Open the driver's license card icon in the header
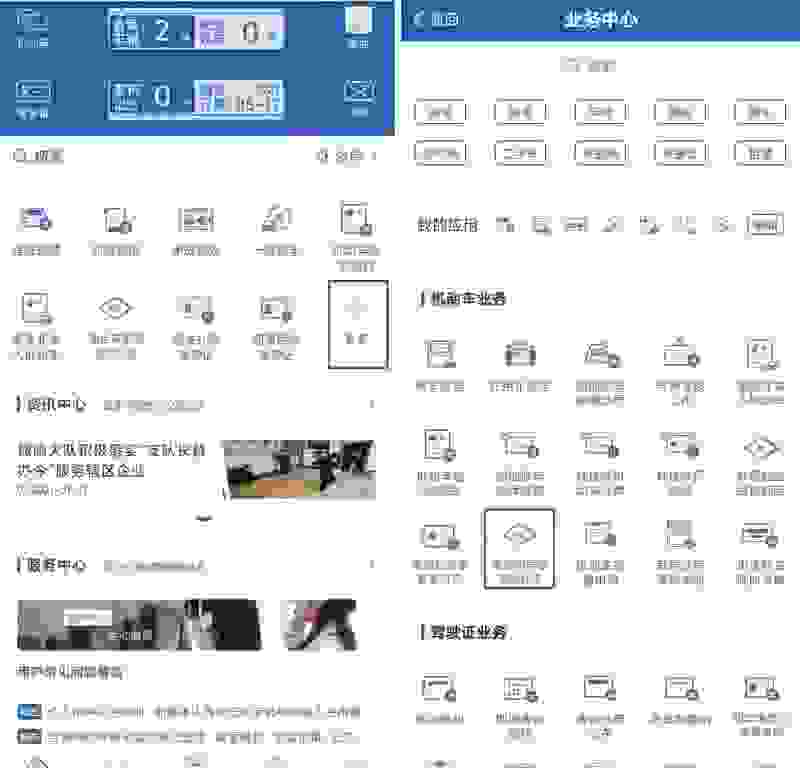Image resolution: width=800 pixels, height=768 pixels. click(x=34, y=92)
